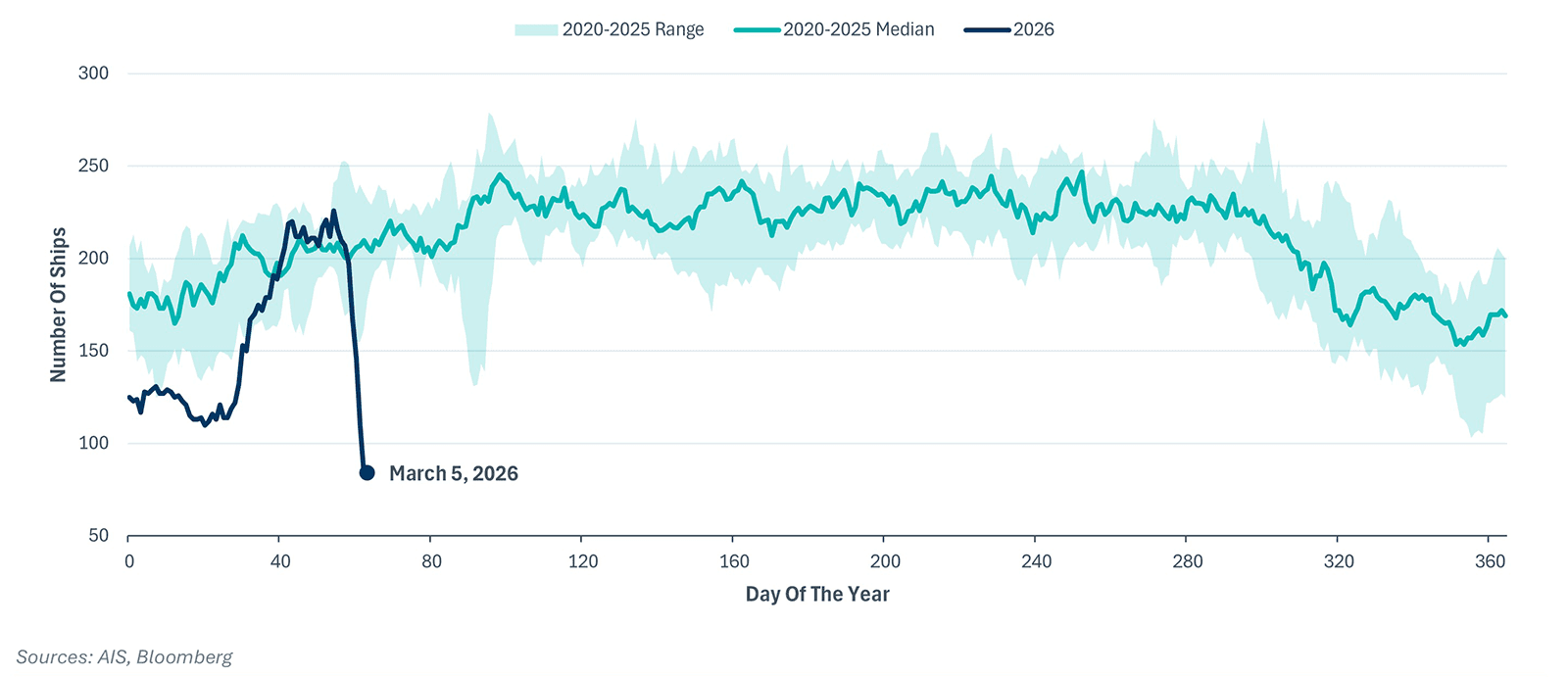Toggle the 2020-2025 Range legend label
1568x677 pixels.
633,30
